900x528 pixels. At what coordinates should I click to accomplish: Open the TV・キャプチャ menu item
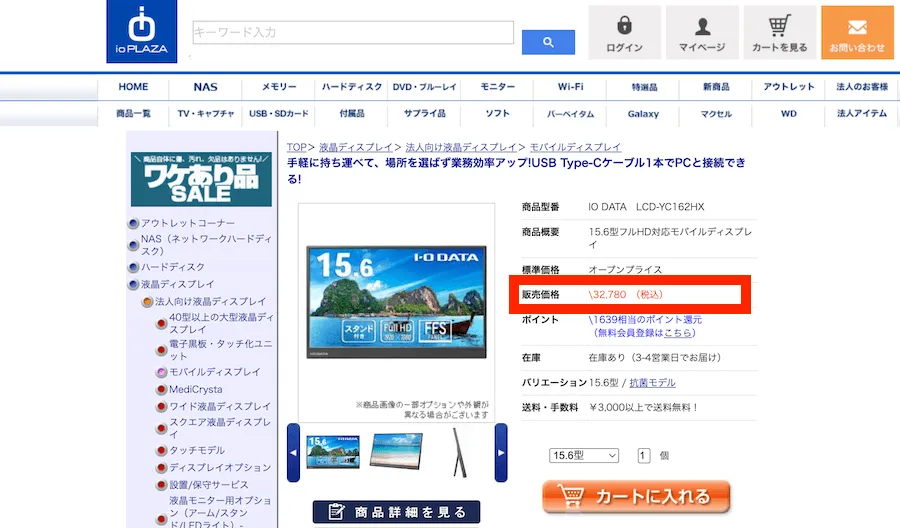[205, 114]
